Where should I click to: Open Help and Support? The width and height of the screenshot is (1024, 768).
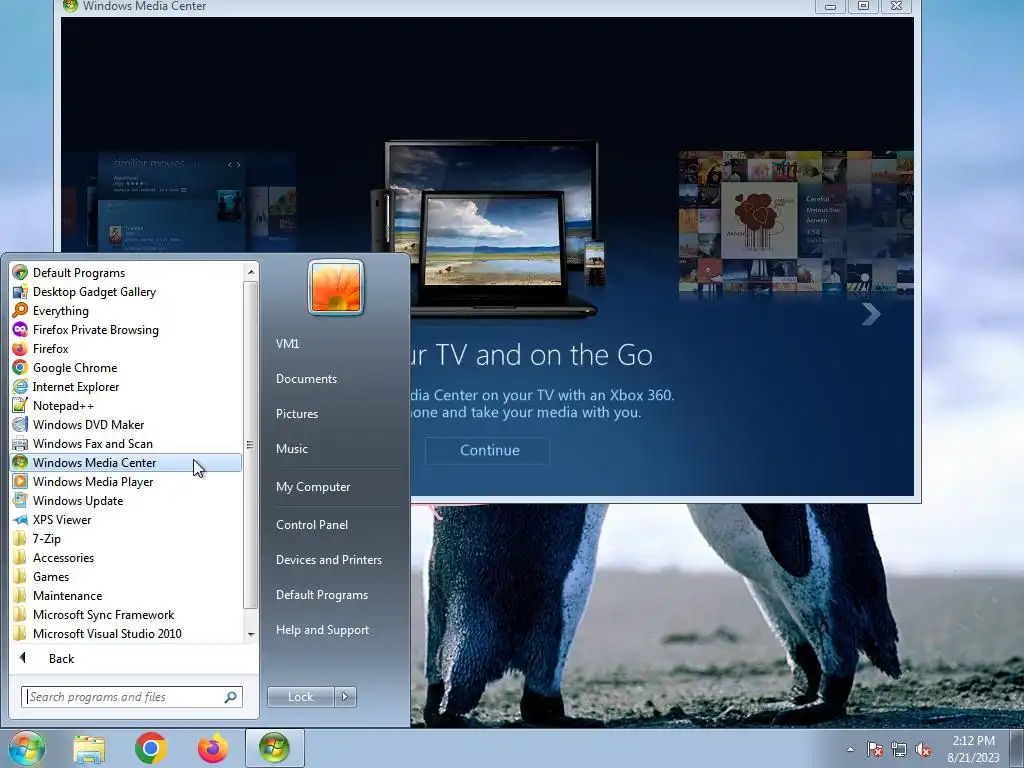[x=322, y=630]
